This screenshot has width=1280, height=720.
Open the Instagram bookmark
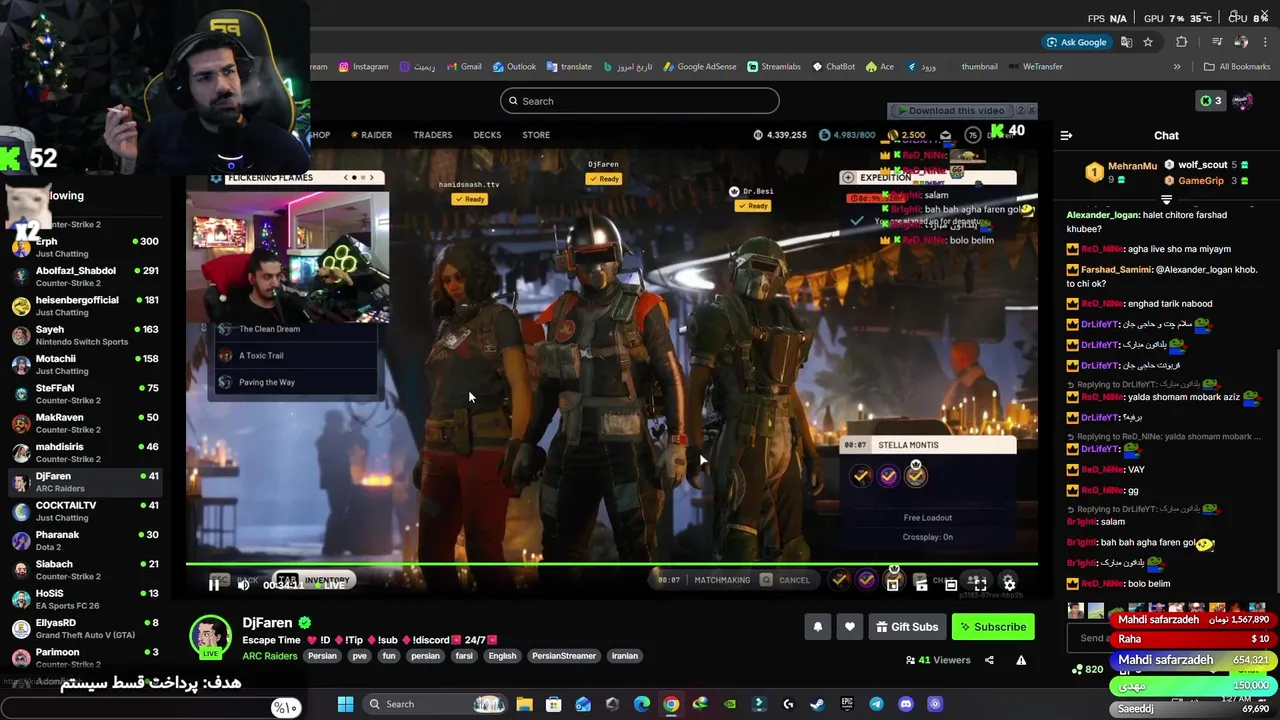click(x=363, y=67)
